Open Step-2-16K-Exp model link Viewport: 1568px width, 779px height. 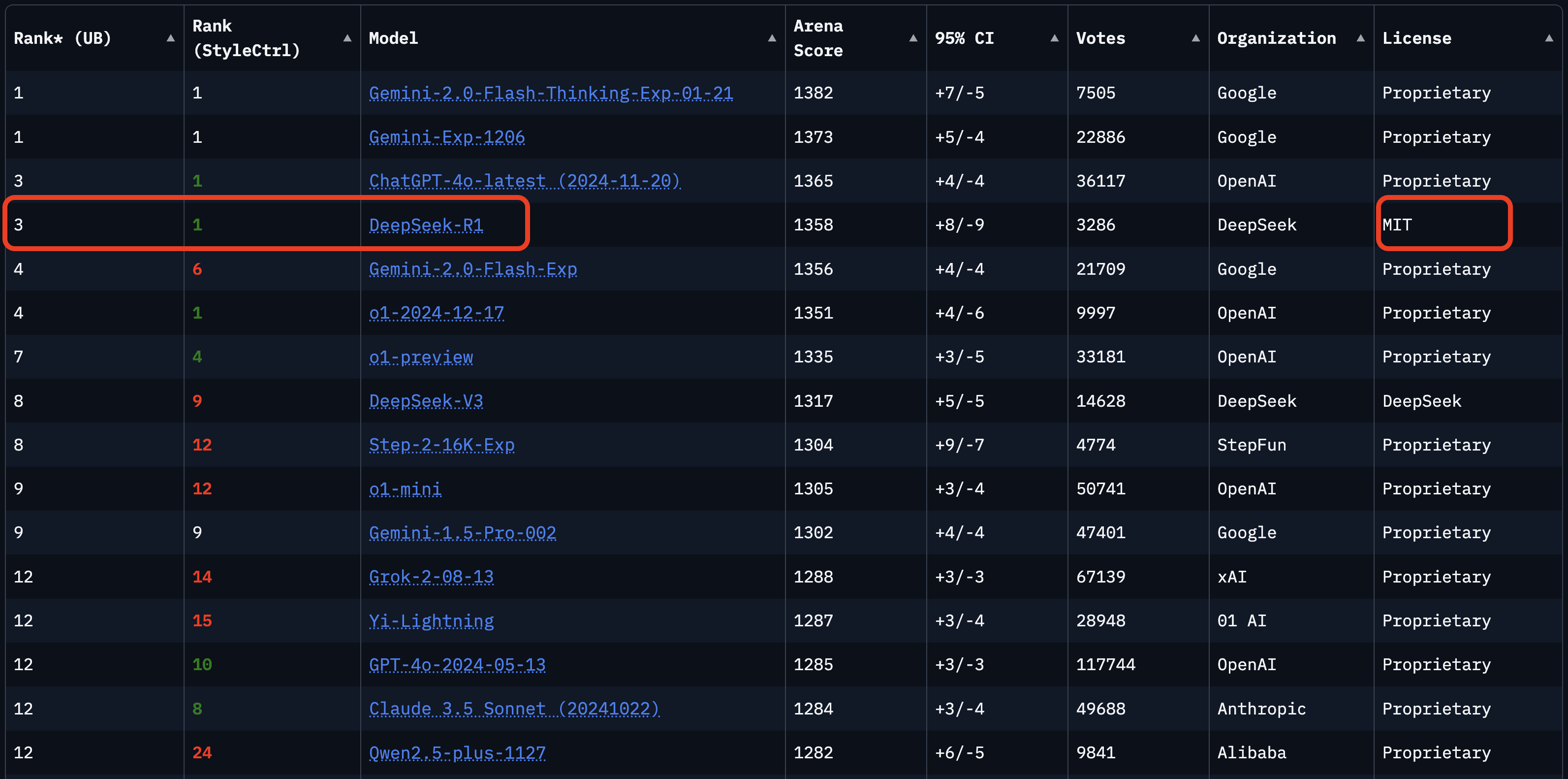point(442,445)
